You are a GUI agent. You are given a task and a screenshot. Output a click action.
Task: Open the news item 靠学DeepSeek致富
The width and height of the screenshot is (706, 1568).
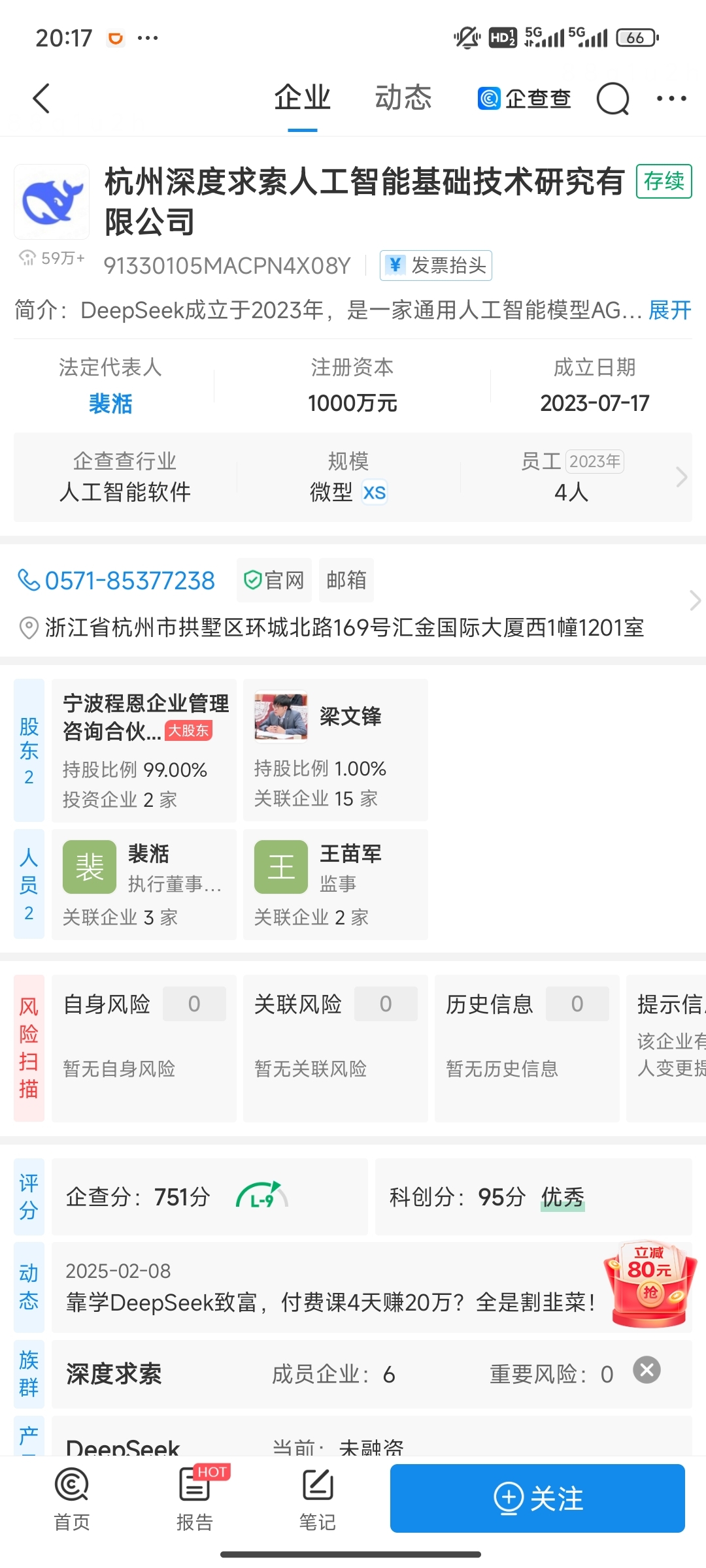click(x=330, y=1302)
